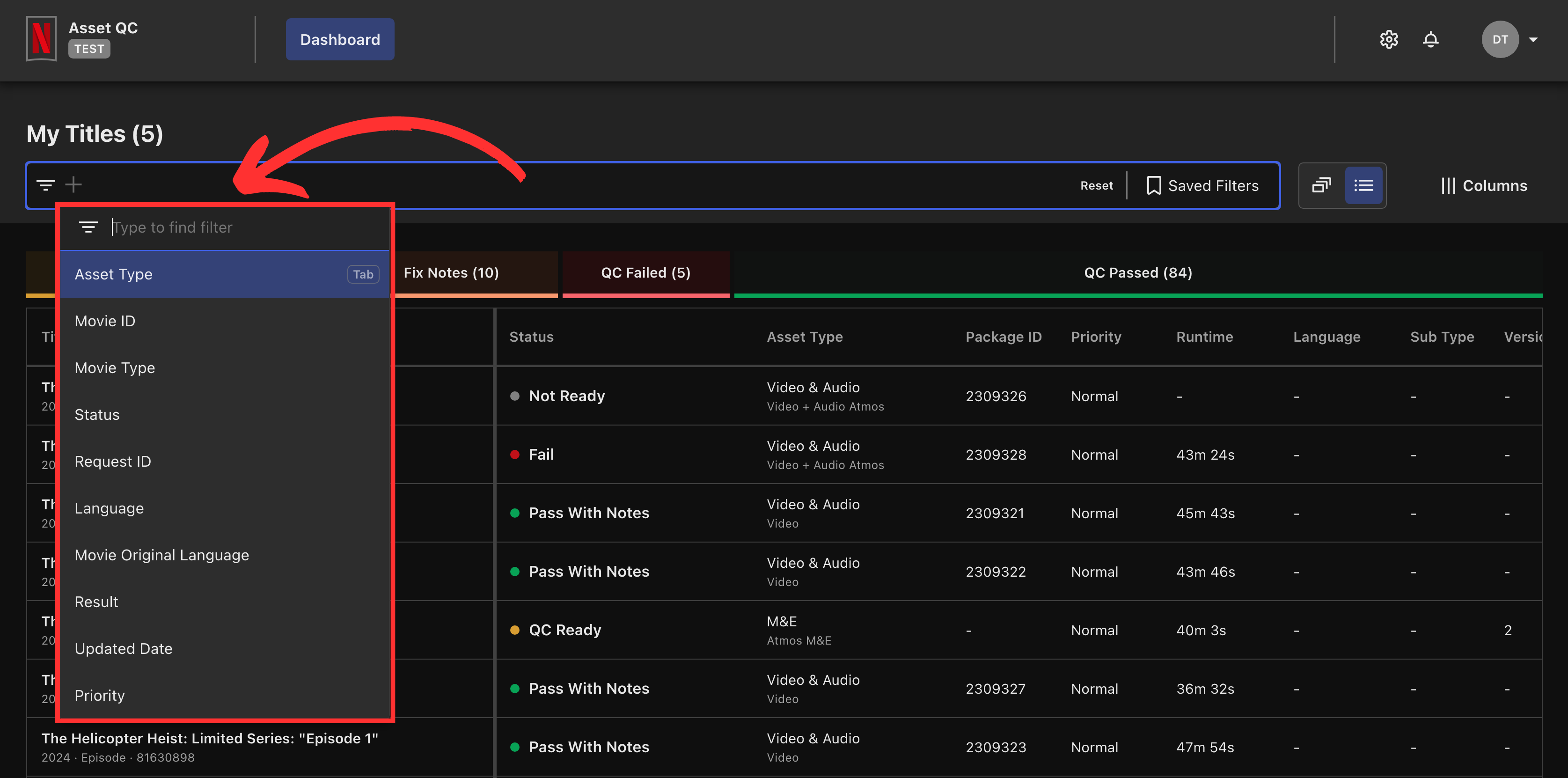Switch to the QC Failed tab
Image resolution: width=1568 pixels, height=778 pixels.
coord(646,271)
